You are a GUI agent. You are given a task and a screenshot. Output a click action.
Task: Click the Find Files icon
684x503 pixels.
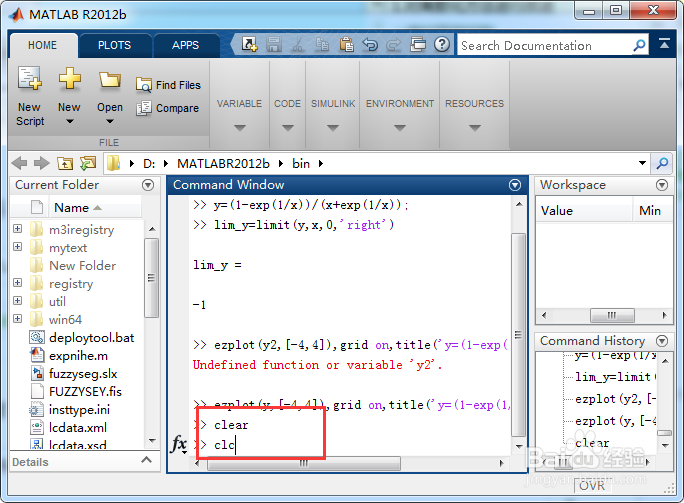[144, 85]
